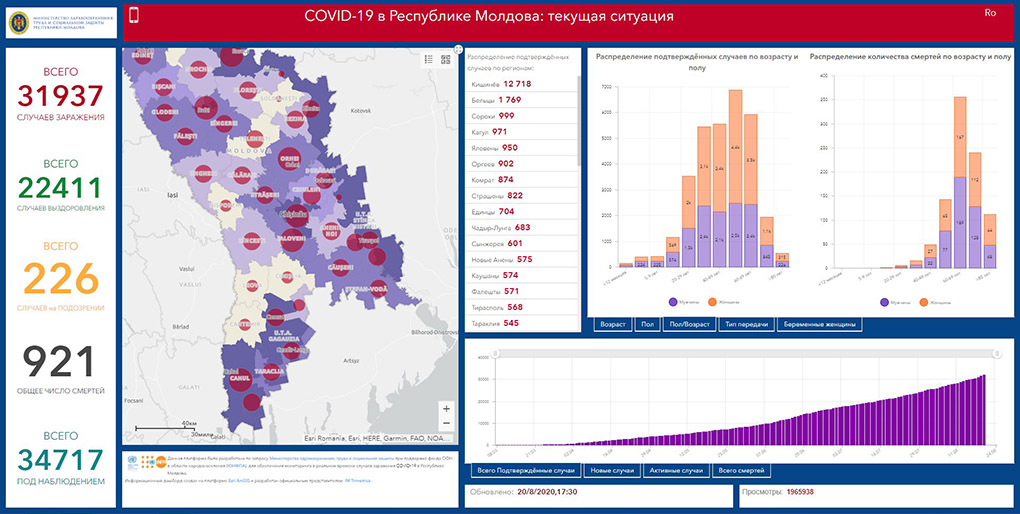Toggle the Мужчины legend item in deaths chart
1020x514 pixels.
click(892, 300)
